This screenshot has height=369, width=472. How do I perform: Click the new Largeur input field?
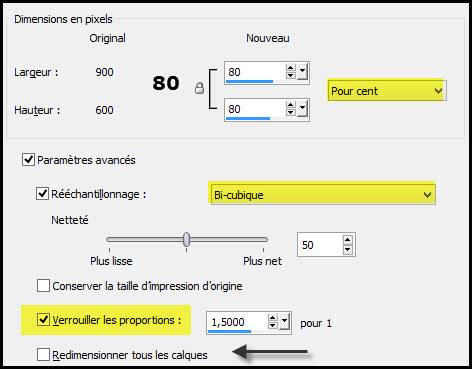tap(255, 72)
